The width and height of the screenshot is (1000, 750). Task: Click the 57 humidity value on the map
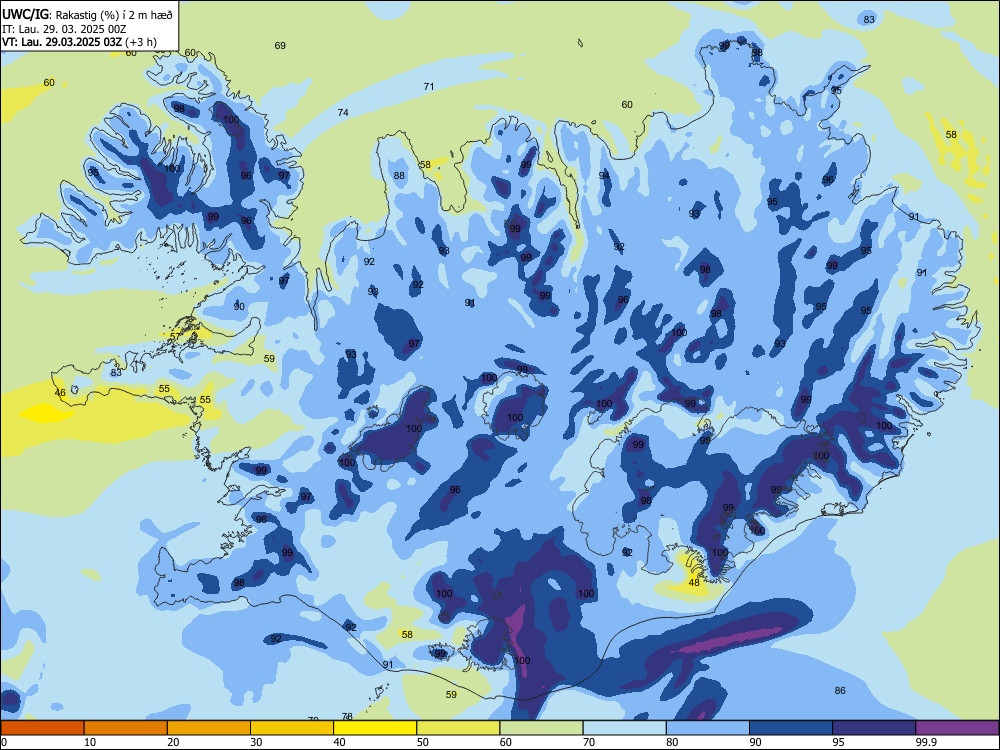point(175,337)
